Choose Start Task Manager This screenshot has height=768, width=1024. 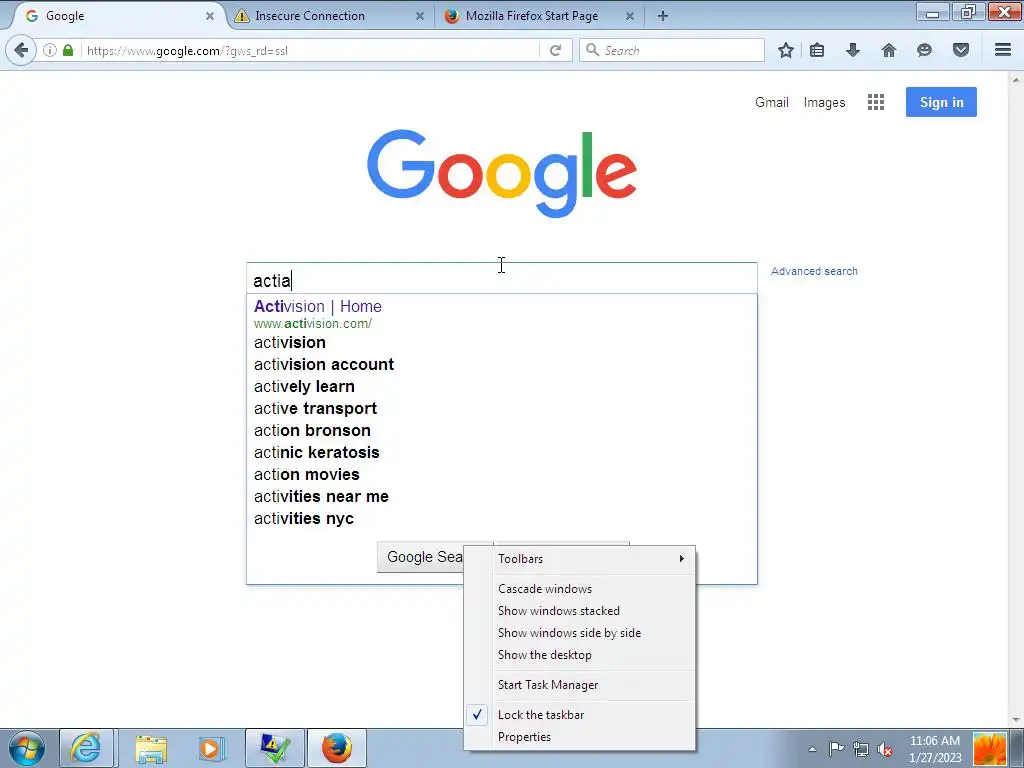pyautogui.click(x=580, y=685)
